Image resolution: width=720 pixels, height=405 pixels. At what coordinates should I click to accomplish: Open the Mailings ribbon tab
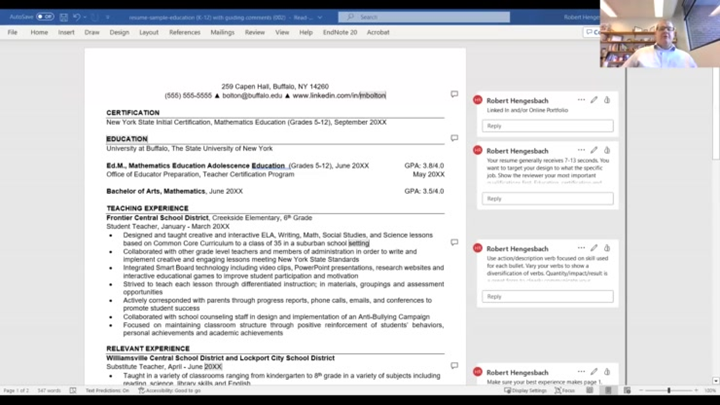222,32
